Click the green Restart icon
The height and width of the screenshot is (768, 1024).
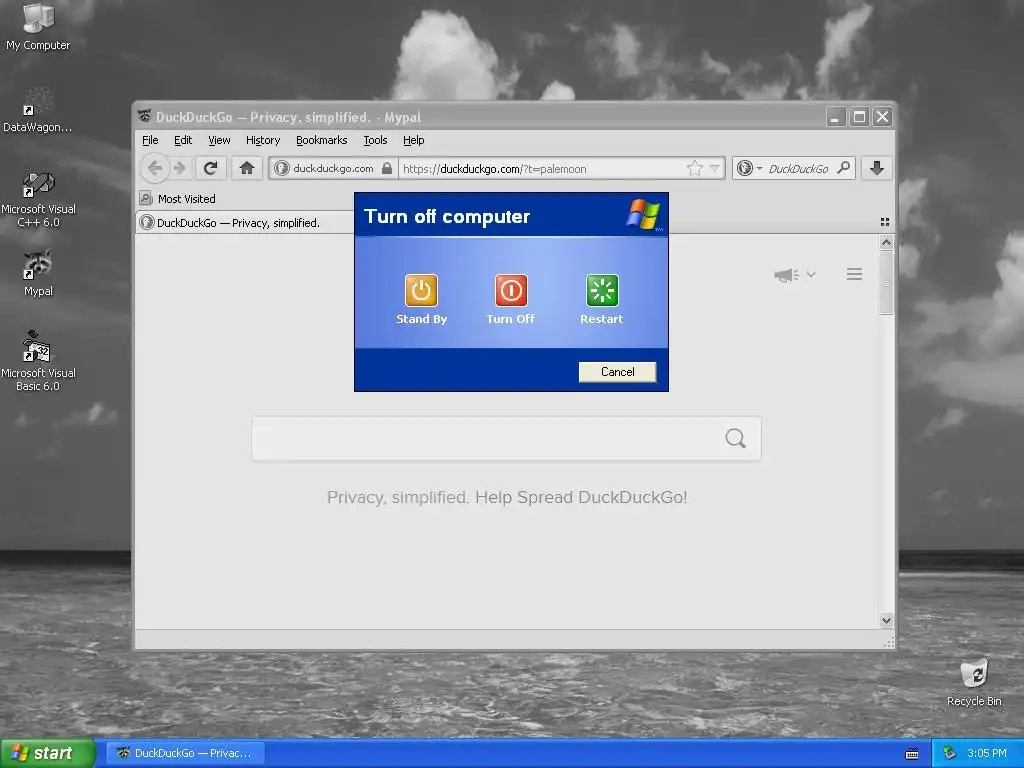pos(601,290)
